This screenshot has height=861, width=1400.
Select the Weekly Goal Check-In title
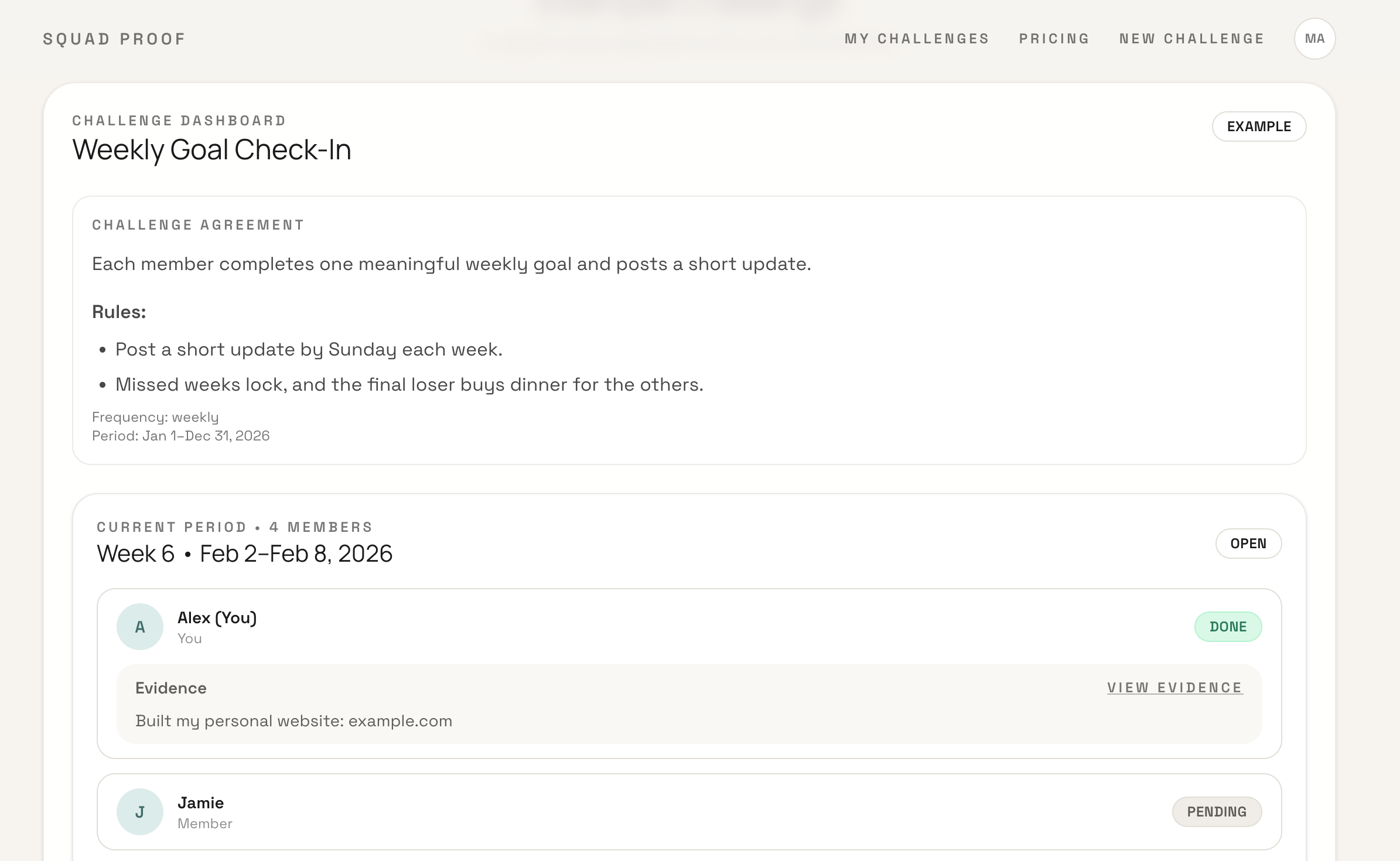pyautogui.click(x=212, y=151)
